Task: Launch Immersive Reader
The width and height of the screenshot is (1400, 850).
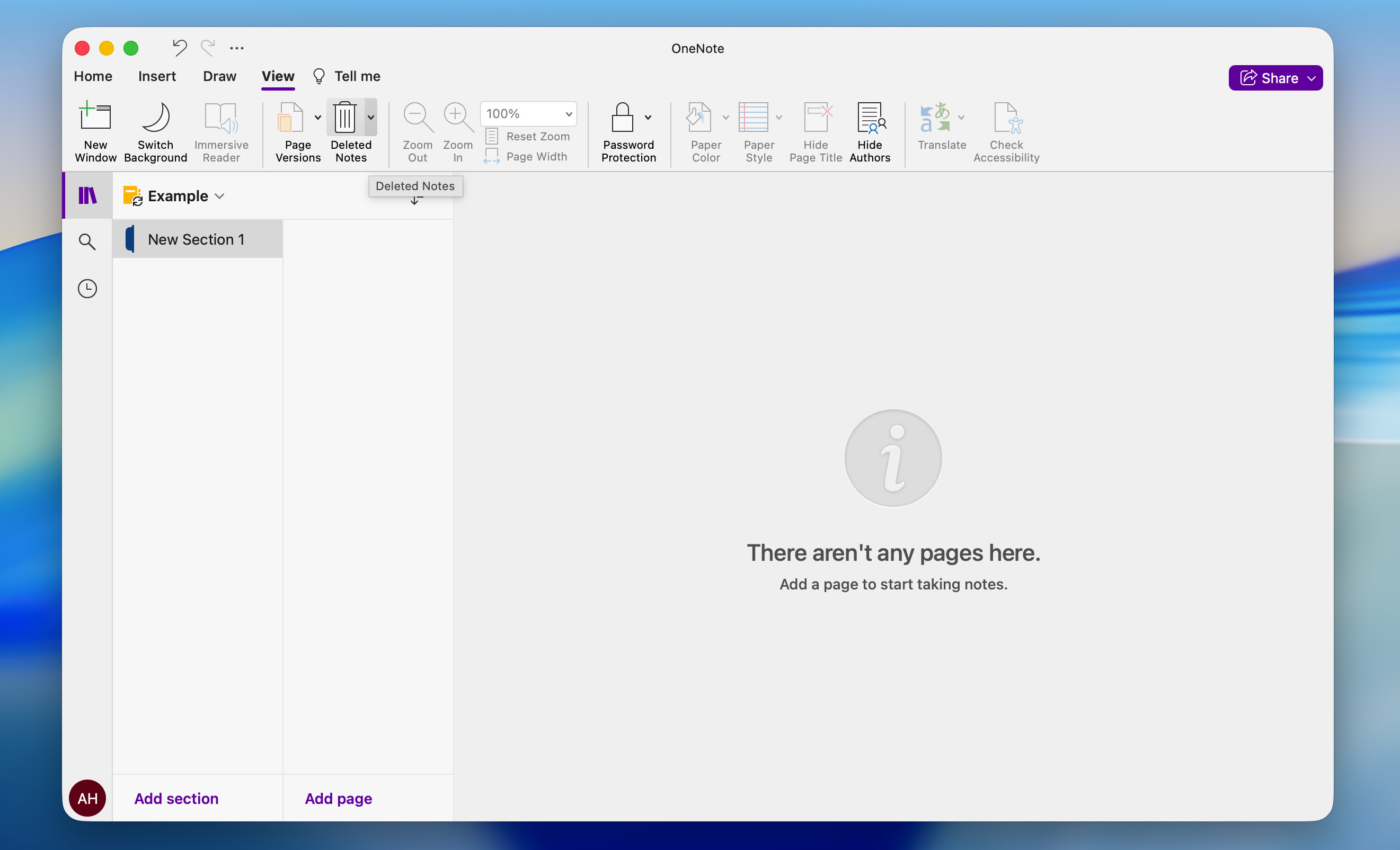Action: [x=221, y=132]
